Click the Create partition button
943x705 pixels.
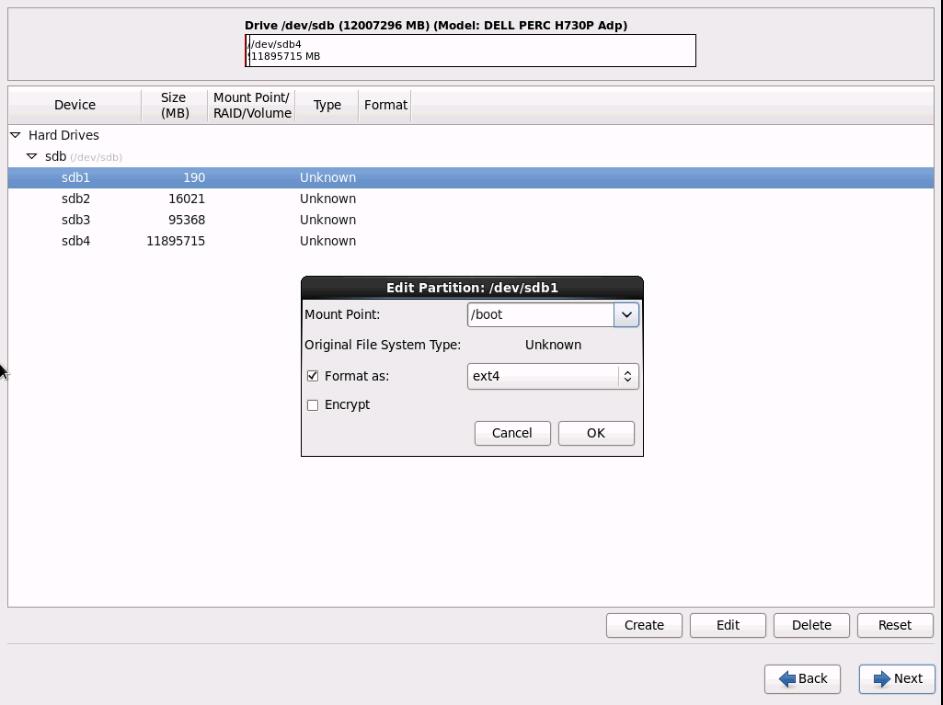click(644, 625)
